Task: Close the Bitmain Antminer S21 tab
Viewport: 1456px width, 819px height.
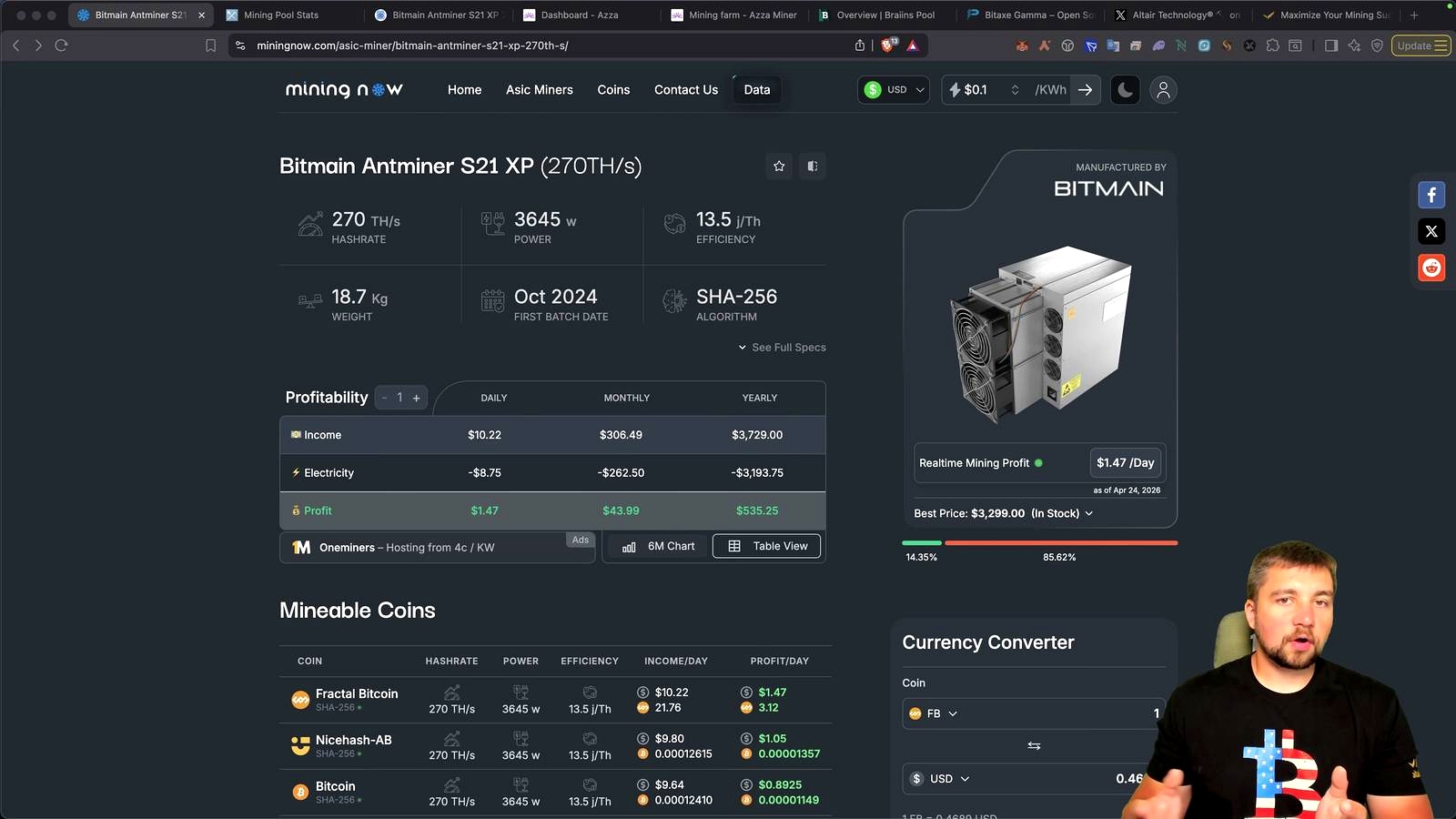Action: (202, 15)
